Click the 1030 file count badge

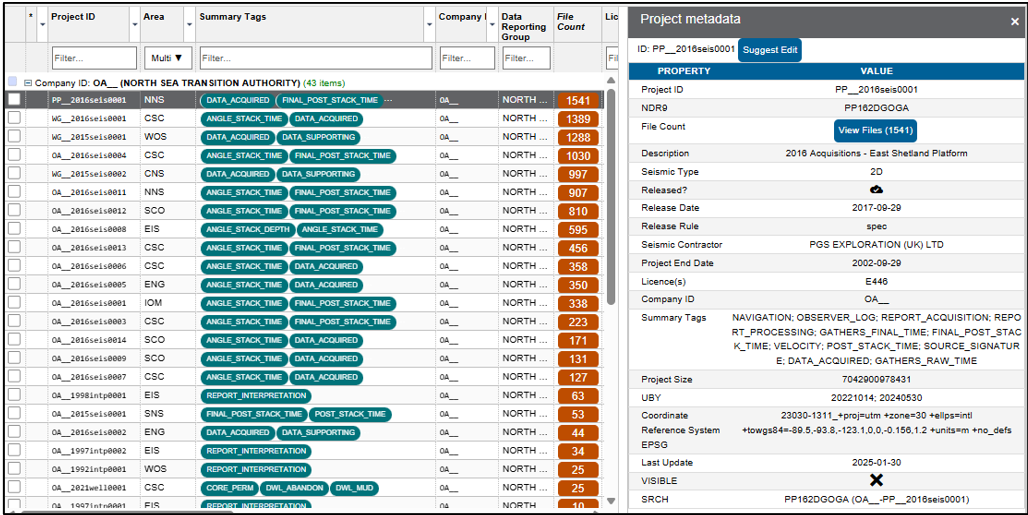pyautogui.click(x=578, y=155)
